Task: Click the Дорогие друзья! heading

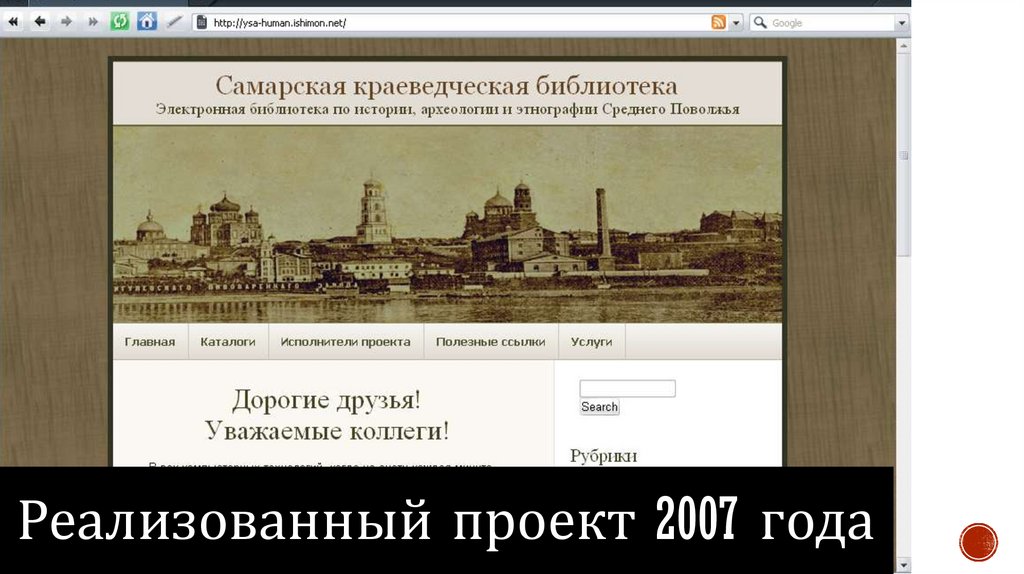Action: tap(327, 400)
